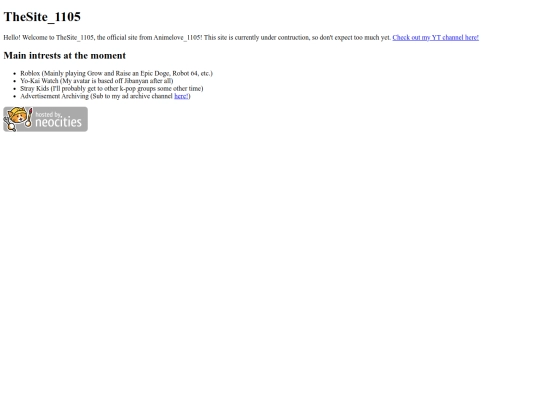Click the 'neocities' wordmark in the hosting badge
540x405 pixels.
click(59, 122)
